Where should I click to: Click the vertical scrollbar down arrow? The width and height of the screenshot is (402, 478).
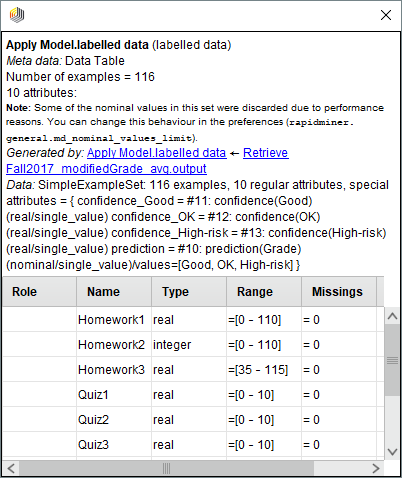(x=392, y=452)
